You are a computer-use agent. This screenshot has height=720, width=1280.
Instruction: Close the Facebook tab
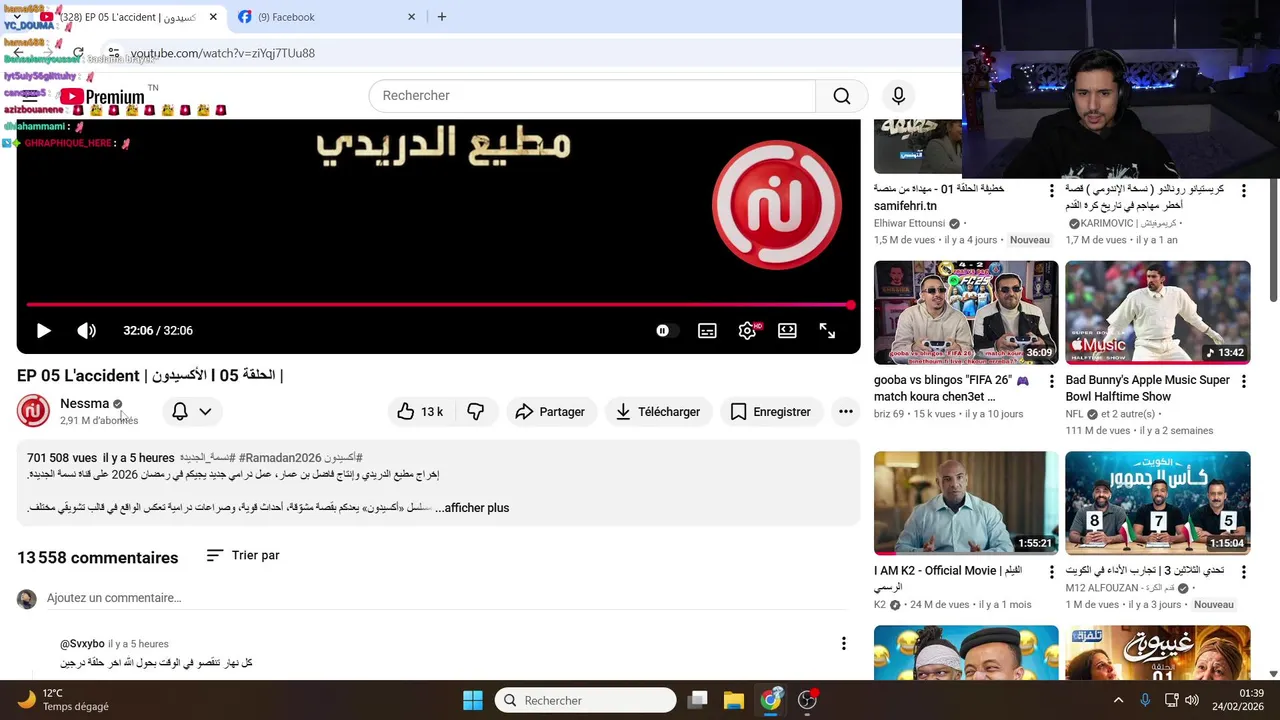411,17
